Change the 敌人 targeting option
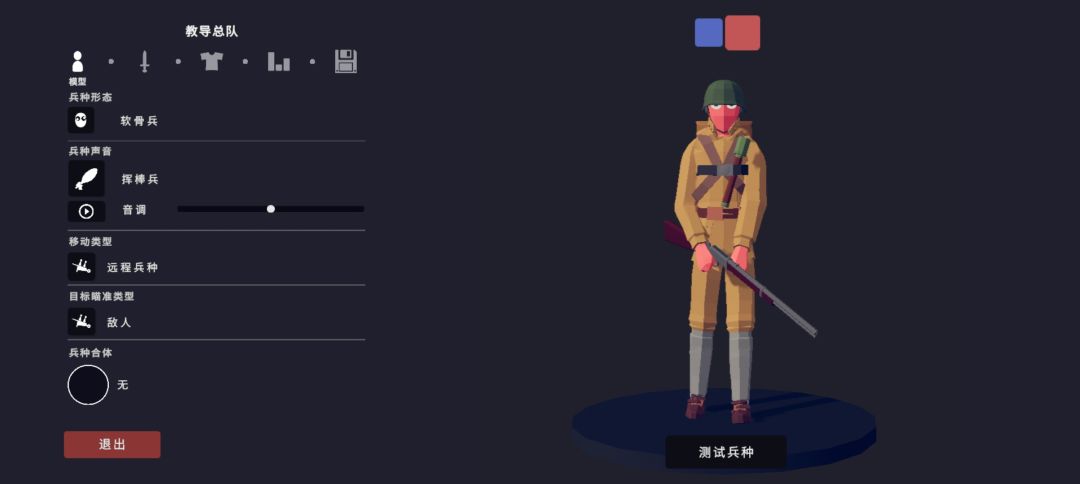 coord(118,322)
